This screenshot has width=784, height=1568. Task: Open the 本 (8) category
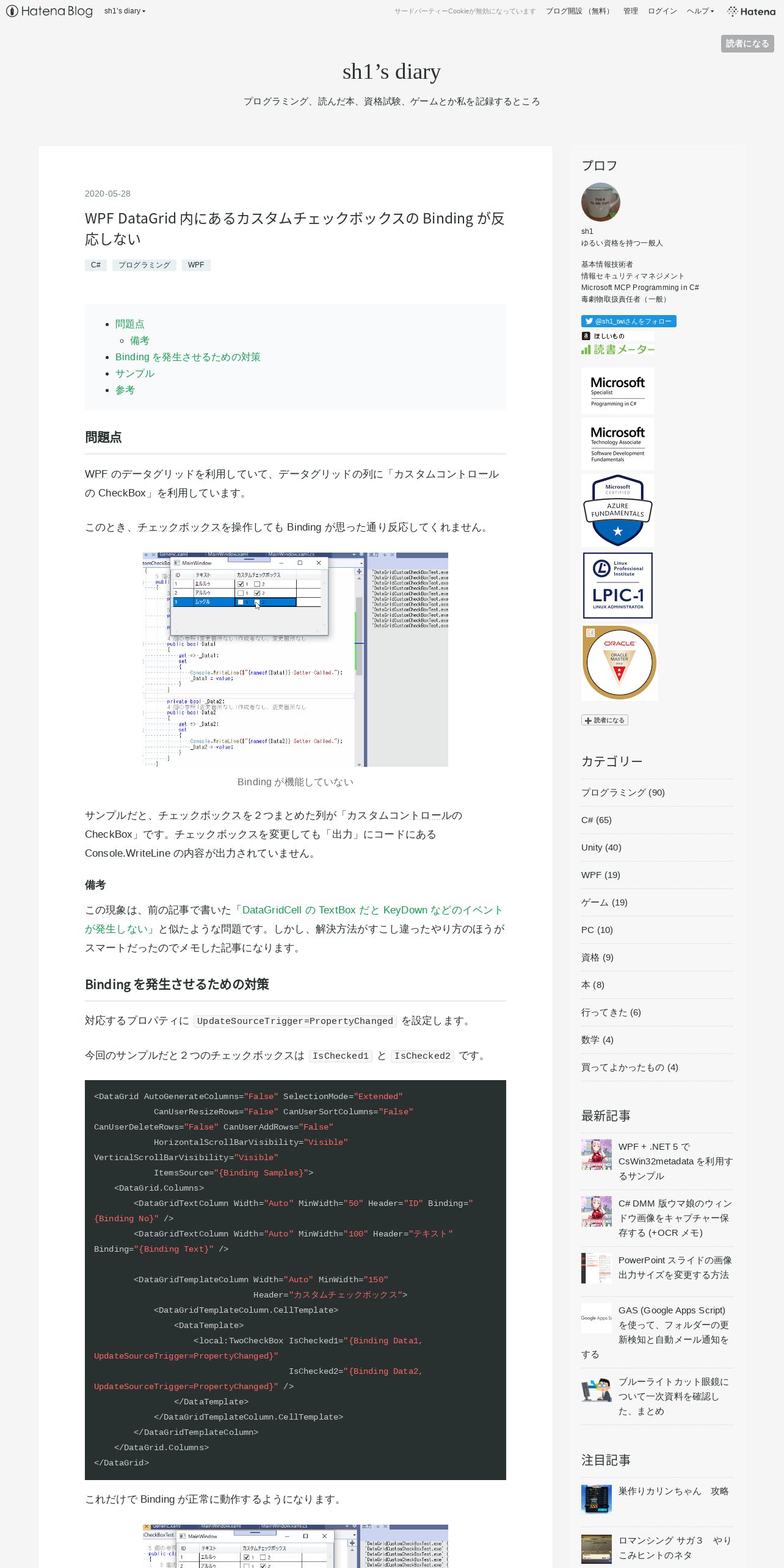point(592,985)
